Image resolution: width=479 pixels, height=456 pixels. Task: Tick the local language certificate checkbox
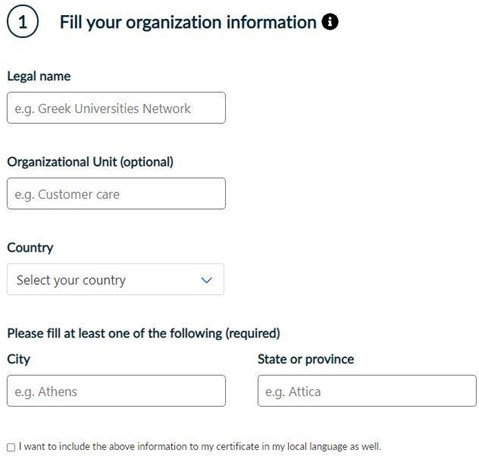coord(11,447)
